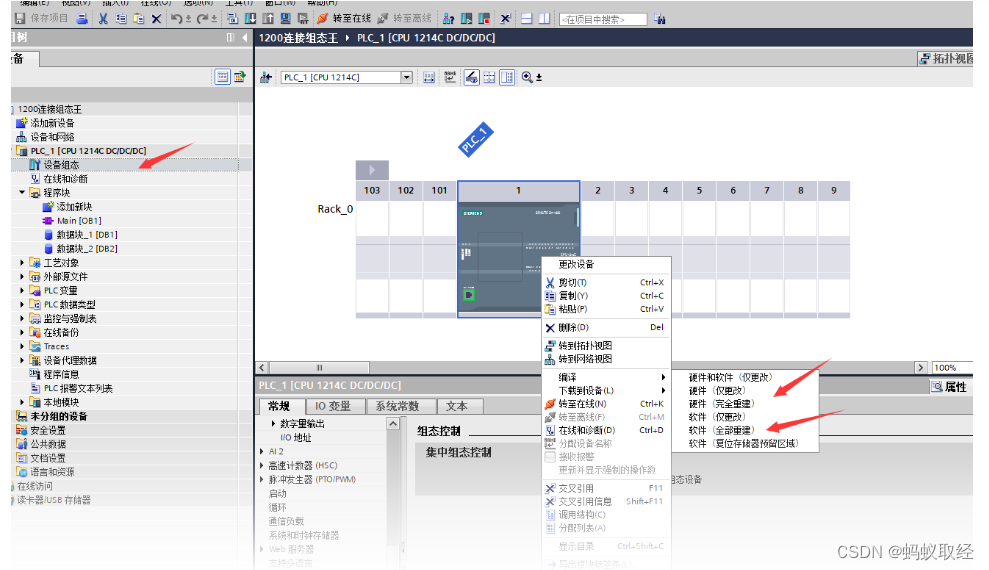Select 设备组态 in project tree
This screenshot has width=989, height=570.
(61, 165)
